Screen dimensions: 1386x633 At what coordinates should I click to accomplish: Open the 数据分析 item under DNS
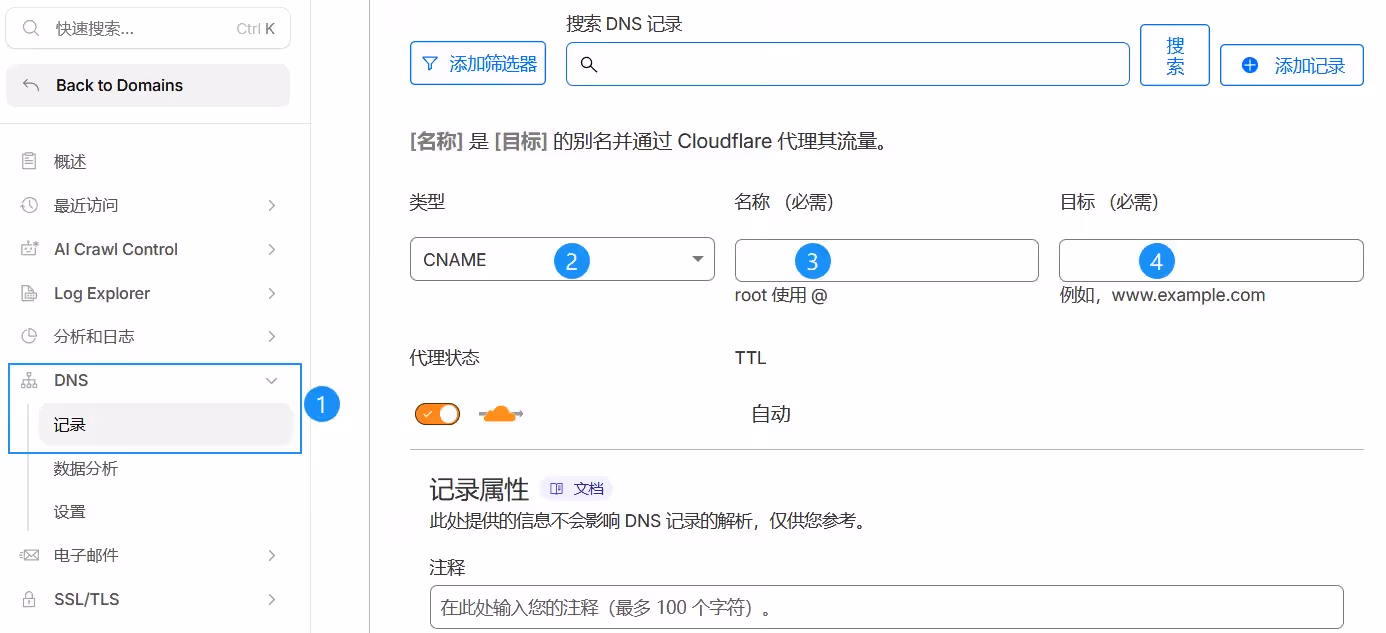[86, 468]
